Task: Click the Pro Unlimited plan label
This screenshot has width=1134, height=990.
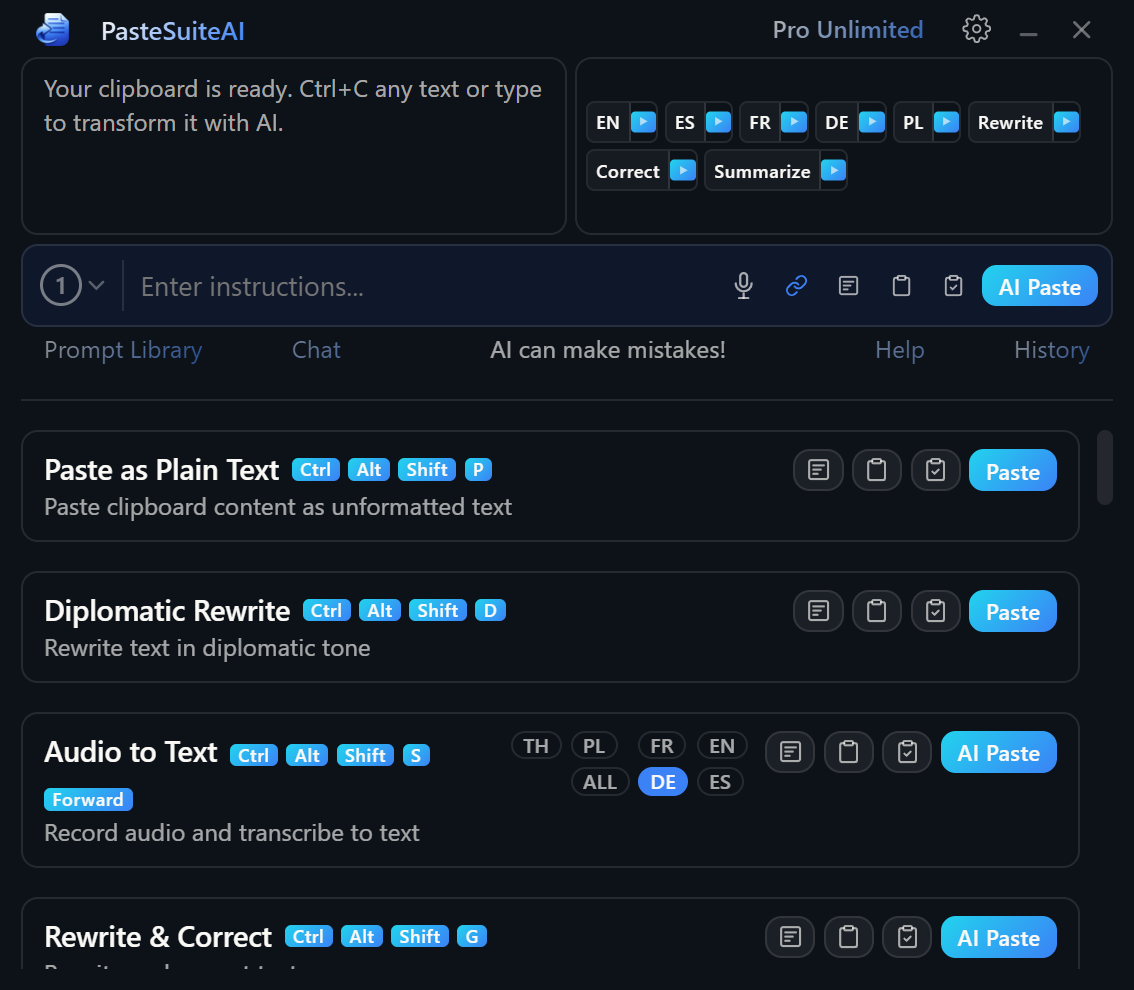Action: click(x=848, y=30)
